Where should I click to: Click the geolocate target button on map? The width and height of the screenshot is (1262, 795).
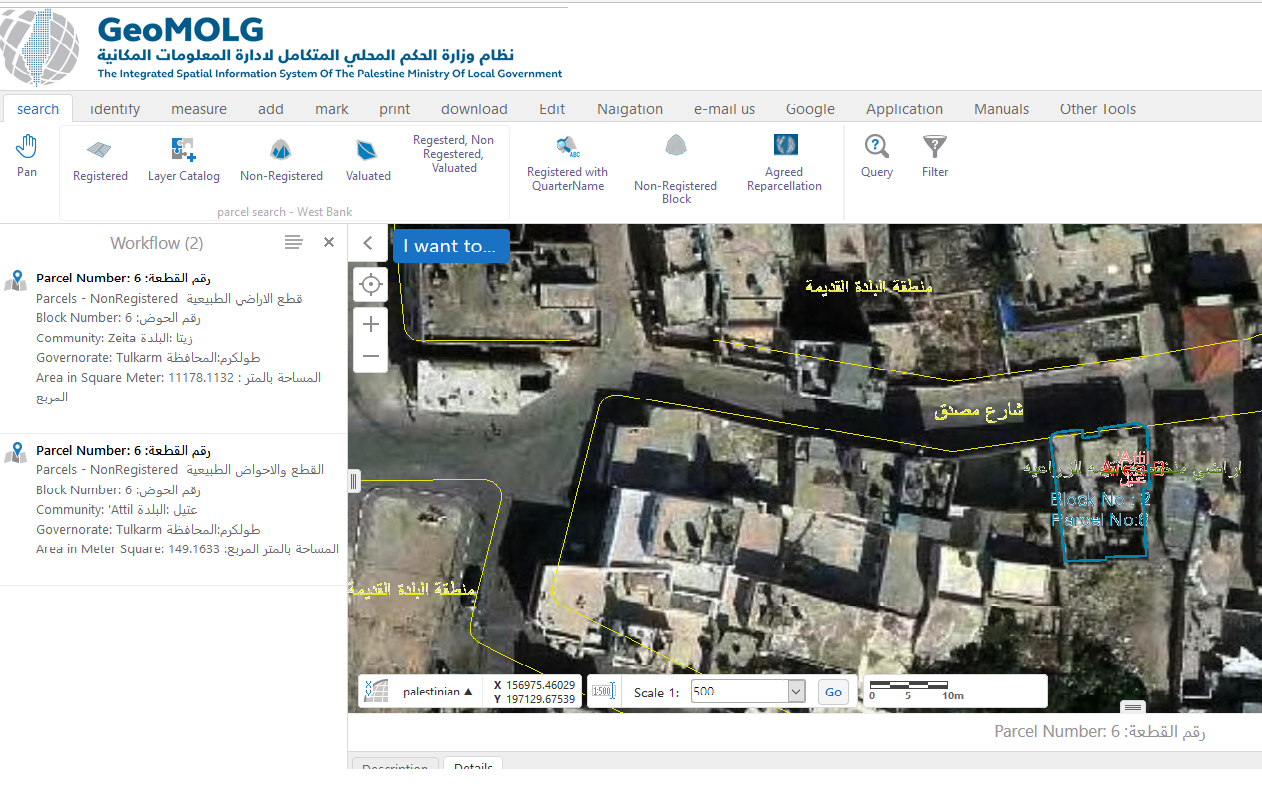point(371,285)
